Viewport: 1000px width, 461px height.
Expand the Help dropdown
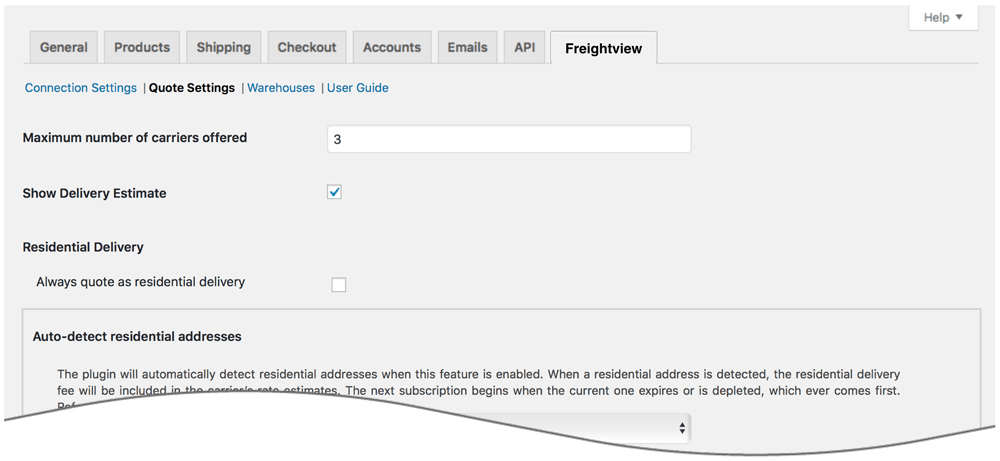pos(943,17)
